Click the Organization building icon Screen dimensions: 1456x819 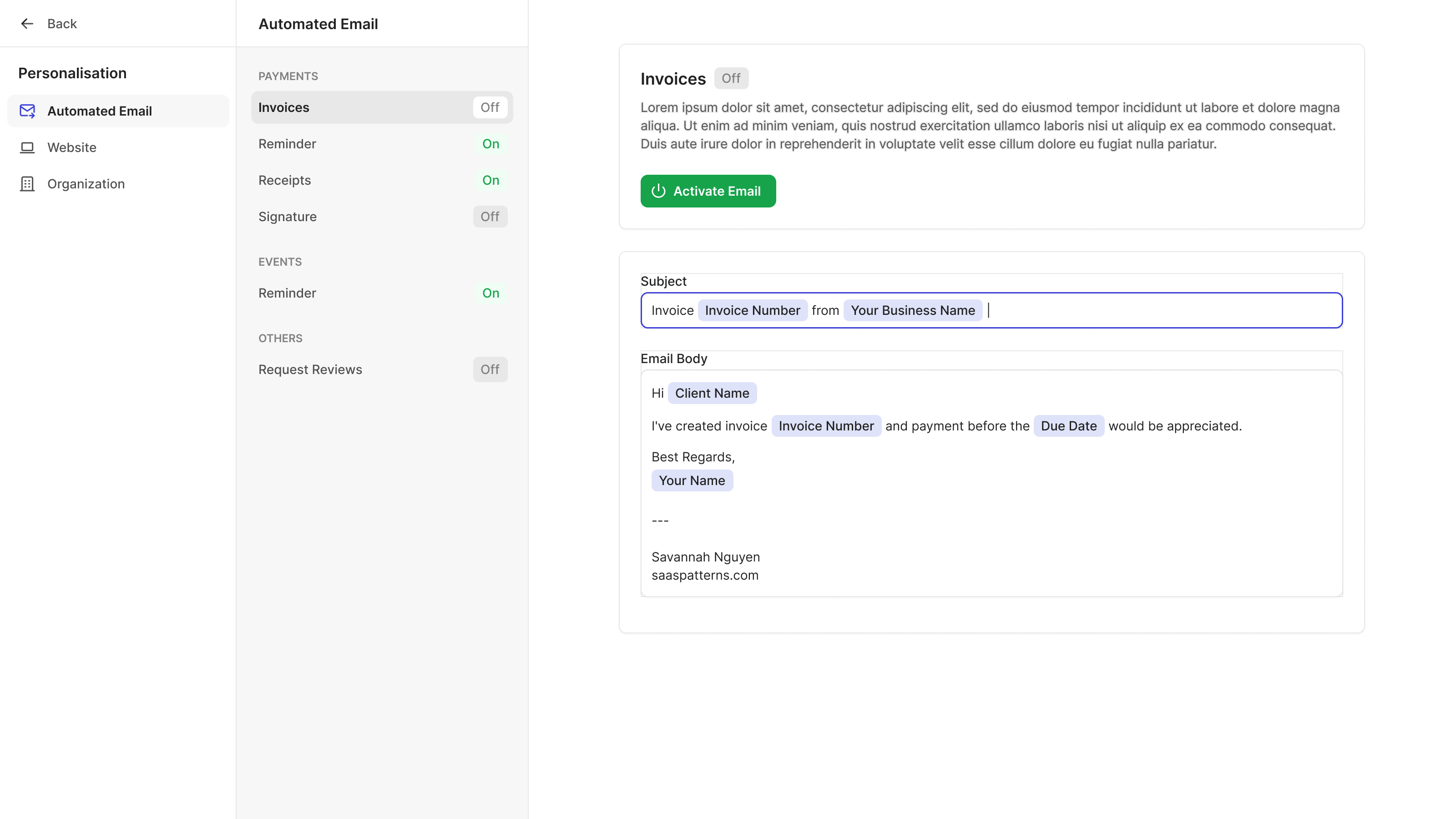[27, 184]
